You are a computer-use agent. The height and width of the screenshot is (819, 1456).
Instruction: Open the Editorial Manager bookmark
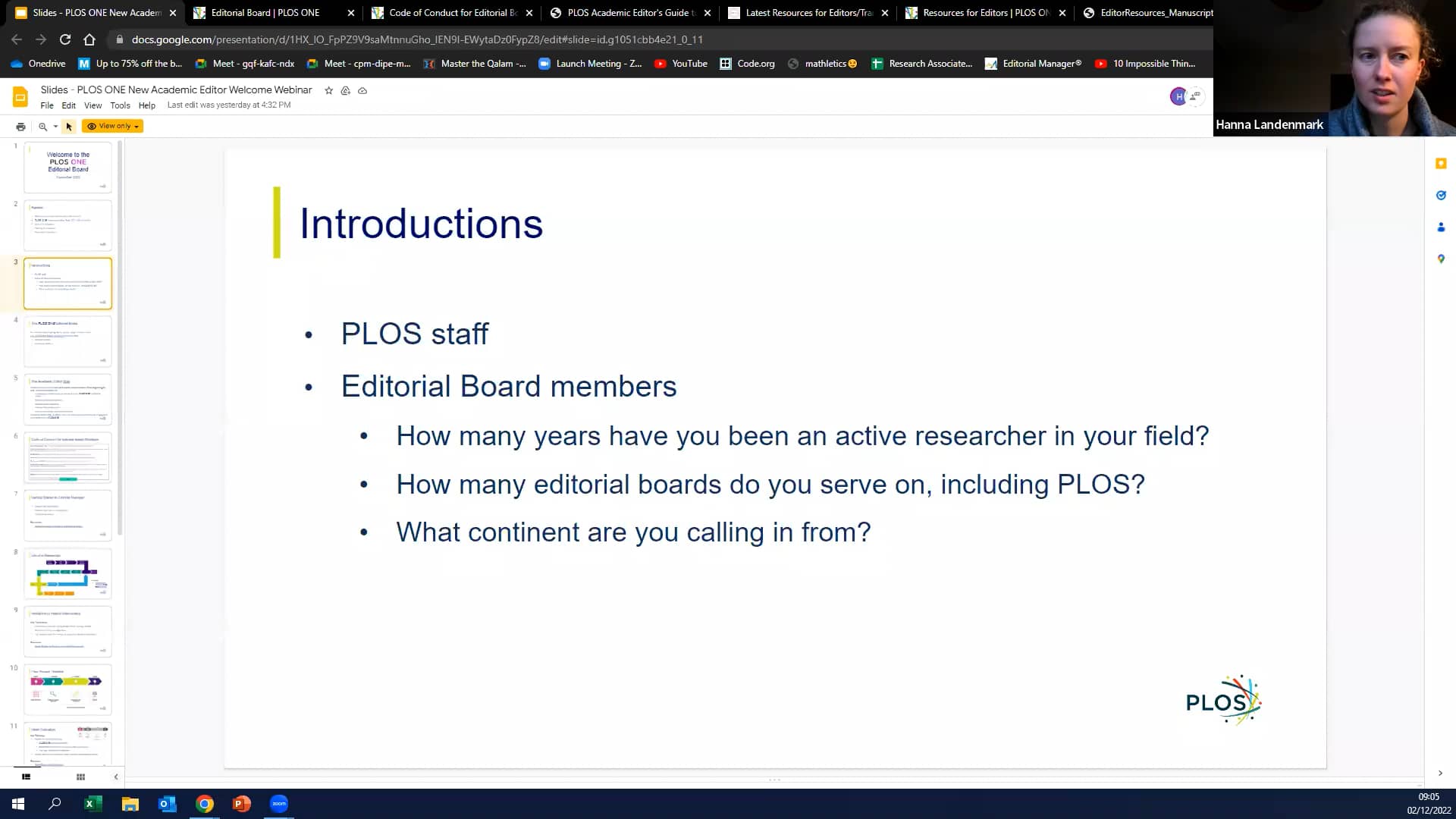(1033, 64)
